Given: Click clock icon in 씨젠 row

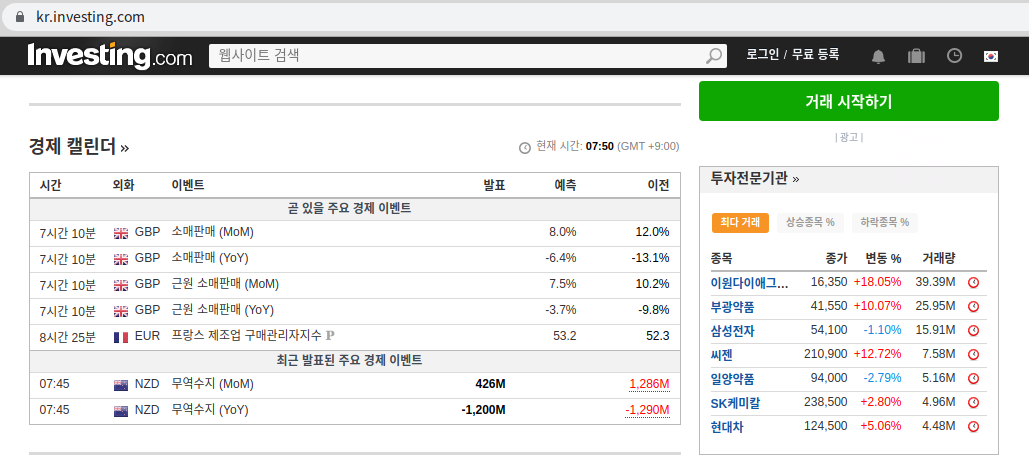Looking at the screenshot, I should [x=974, y=354].
